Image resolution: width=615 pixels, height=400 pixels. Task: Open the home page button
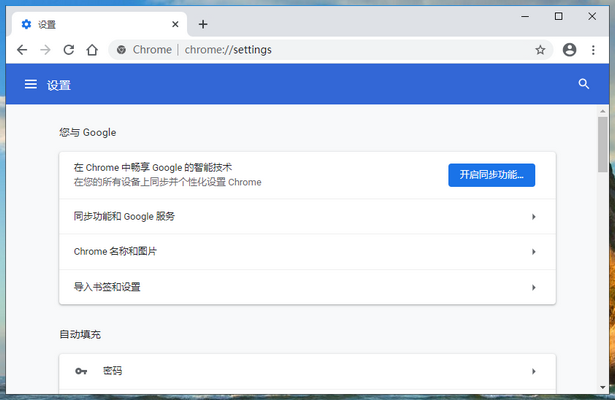[92, 50]
